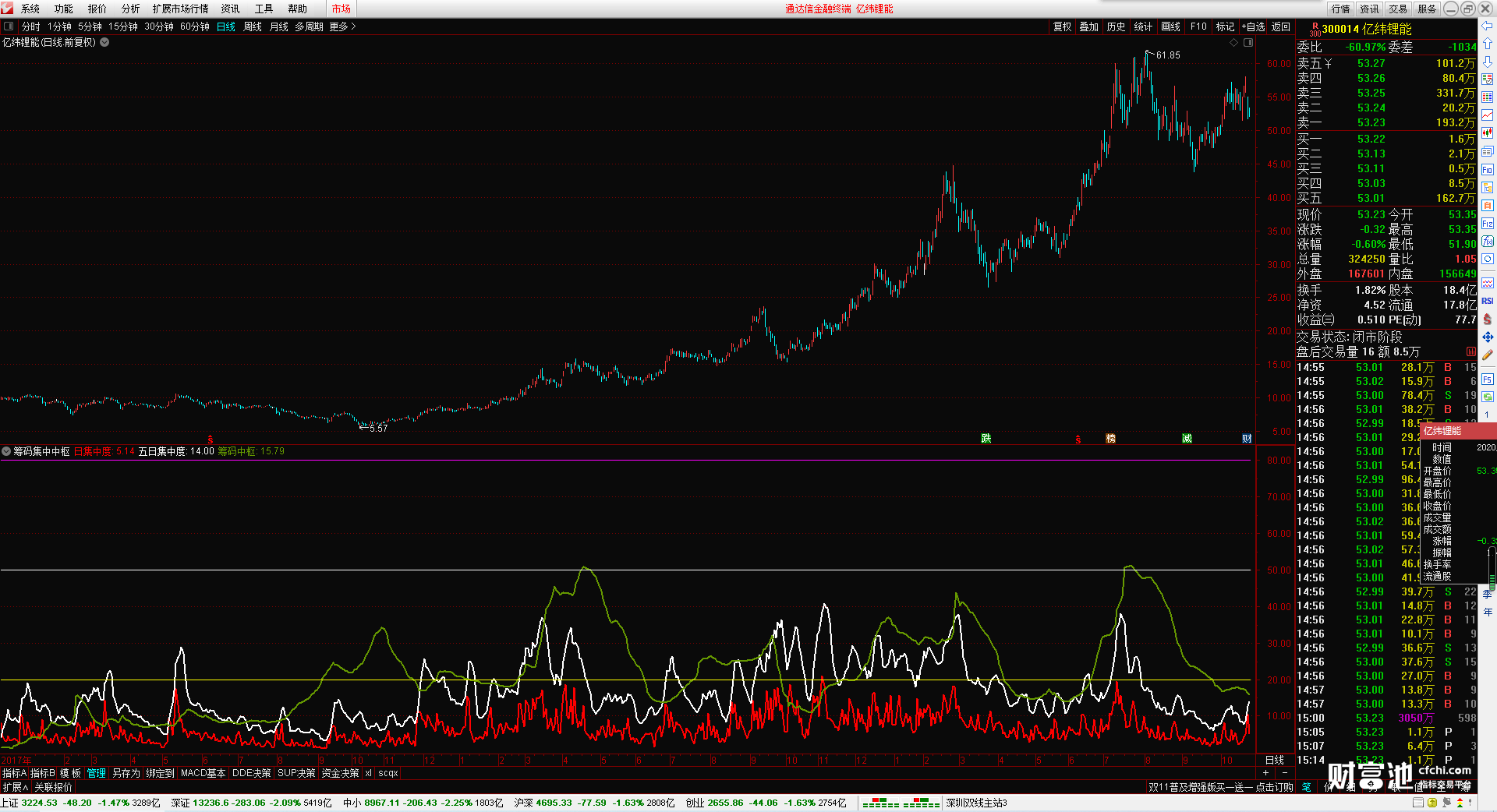Select the 资金决策 indicator tab
Viewport: 1497px width, 812px height.
(x=340, y=773)
